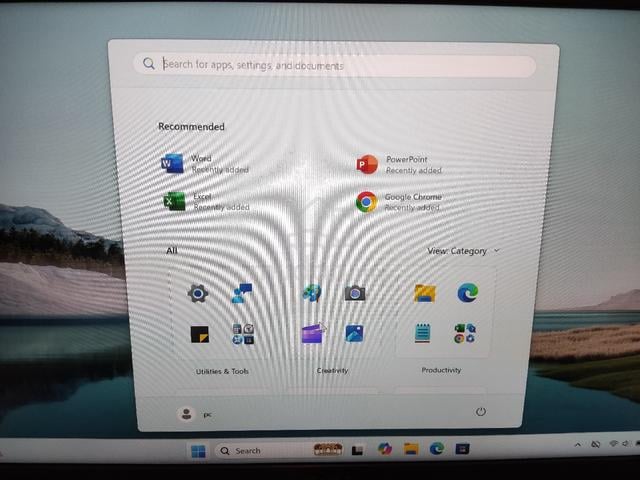The image size is (640, 480).
Task: Open File Explorer in Productivity group
Action: [424, 293]
